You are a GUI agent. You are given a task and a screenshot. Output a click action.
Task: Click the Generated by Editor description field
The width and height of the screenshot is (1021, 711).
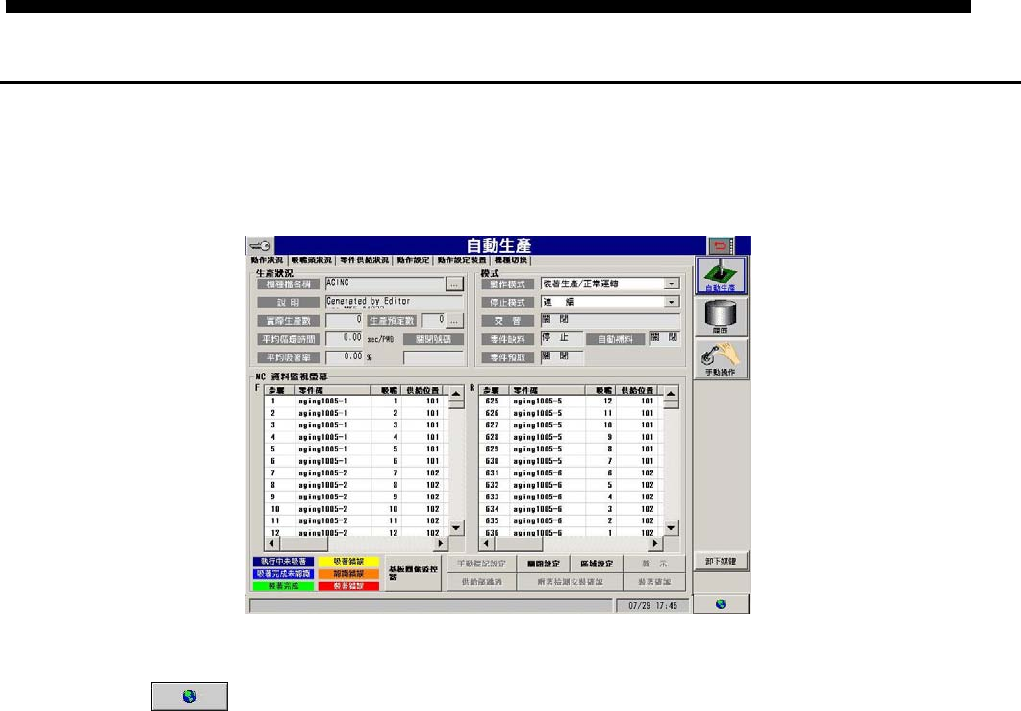394,302
